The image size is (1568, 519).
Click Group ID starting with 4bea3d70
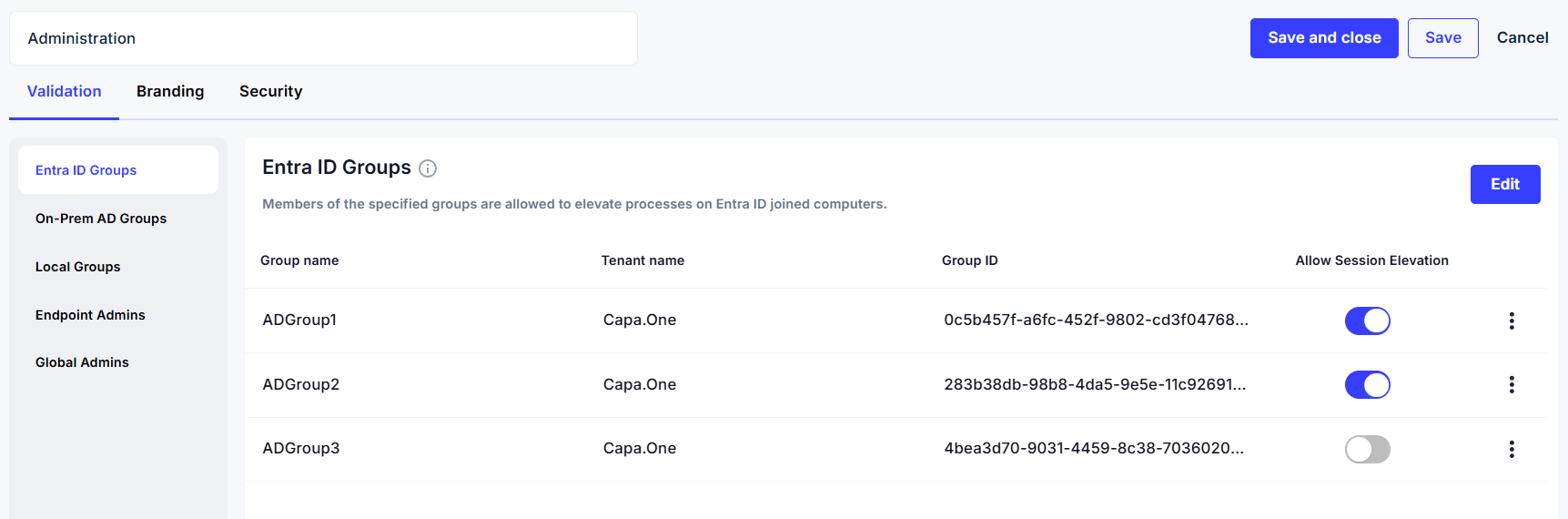pos(1094,448)
